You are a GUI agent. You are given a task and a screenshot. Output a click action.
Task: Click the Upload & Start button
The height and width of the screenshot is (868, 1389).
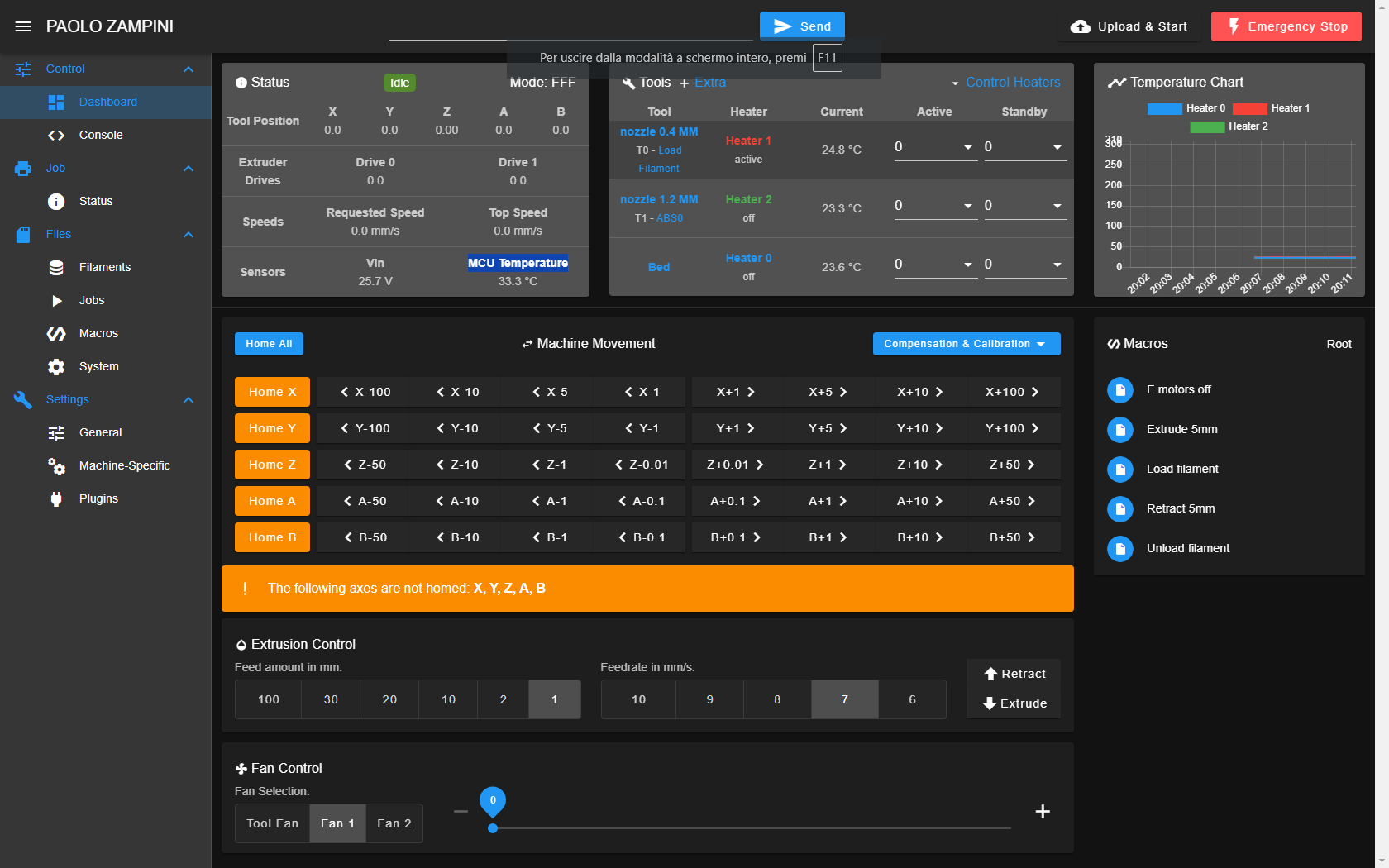pyautogui.click(x=1129, y=26)
